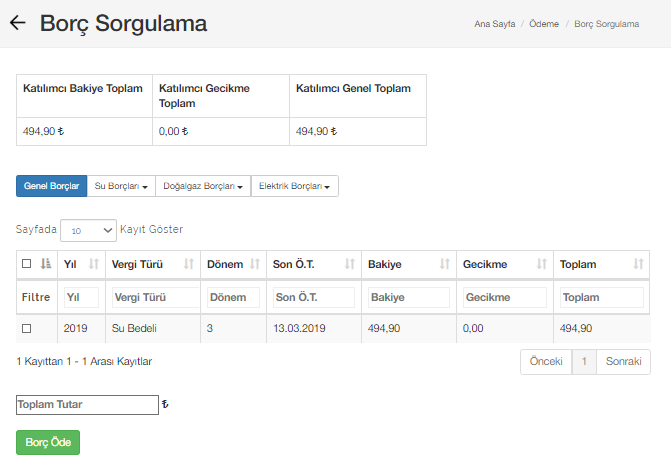The width and height of the screenshot is (671, 469).
Task: Check the 2019 Su Bedeli row checkbox
Action: coord(27,328)
